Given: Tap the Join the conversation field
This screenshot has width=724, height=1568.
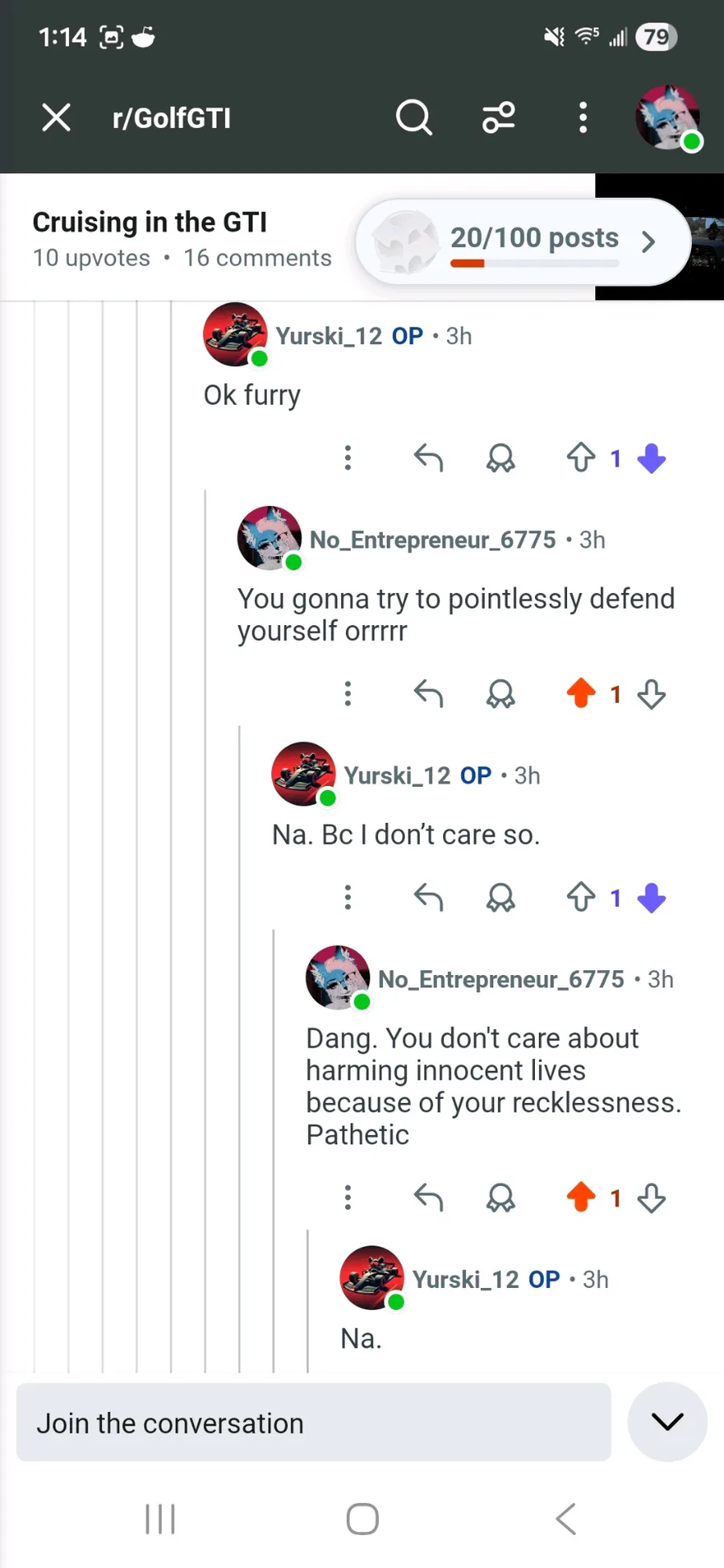Looking at the screenshot, I should point(314,1422).
